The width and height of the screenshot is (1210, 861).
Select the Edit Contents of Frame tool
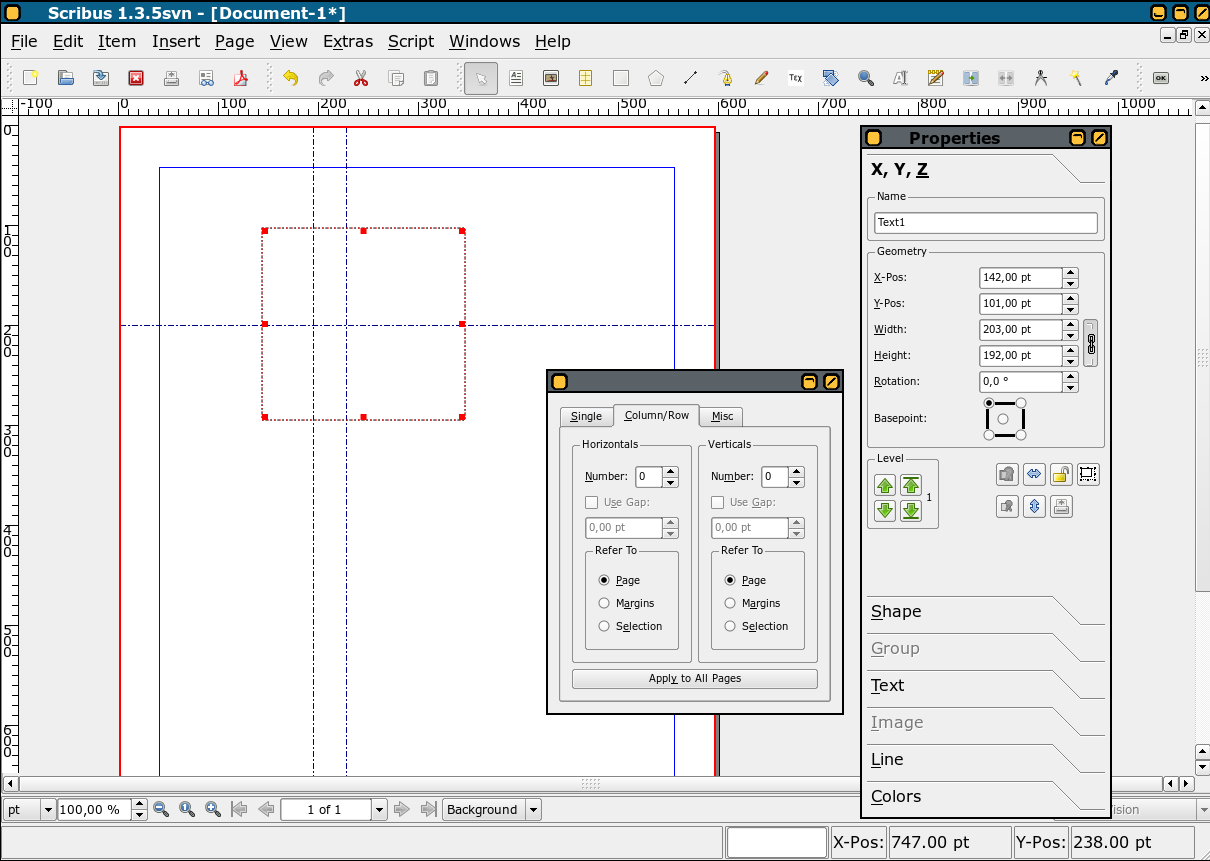[x=900, y=78]
